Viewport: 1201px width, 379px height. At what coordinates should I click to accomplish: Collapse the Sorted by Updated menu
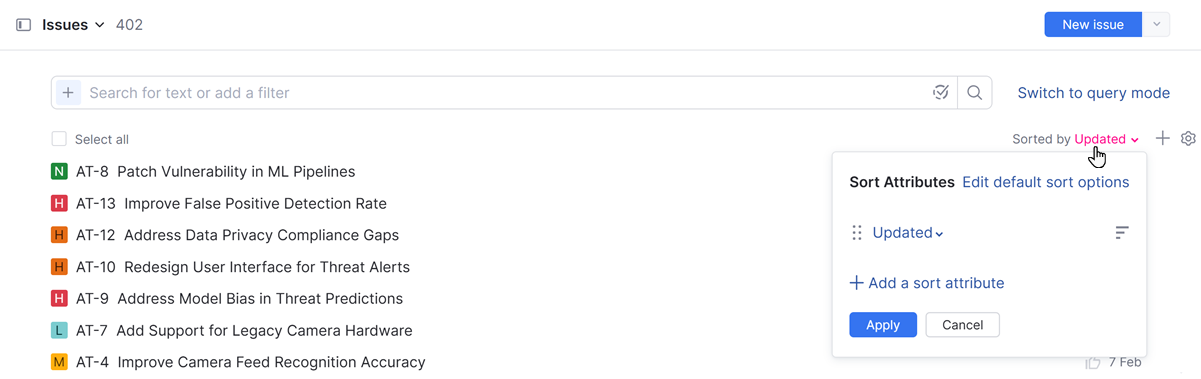pyautogui.click(x=1106, y=139)
